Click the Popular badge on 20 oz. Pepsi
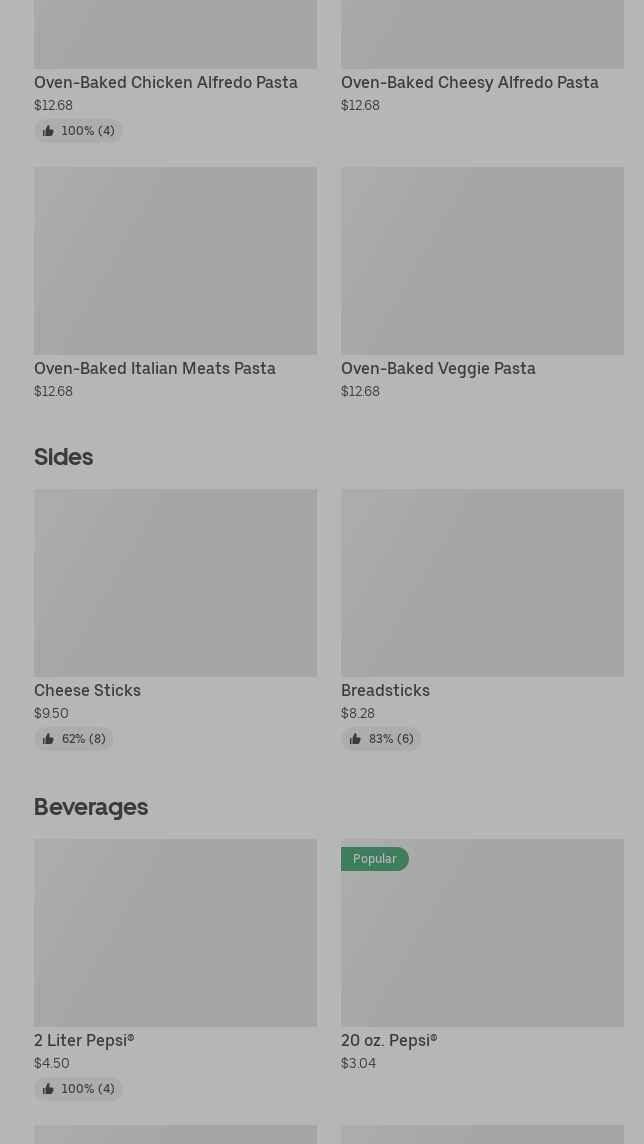Image resolution: width=644 pixels, height=1144 pixels. [375, 859]
